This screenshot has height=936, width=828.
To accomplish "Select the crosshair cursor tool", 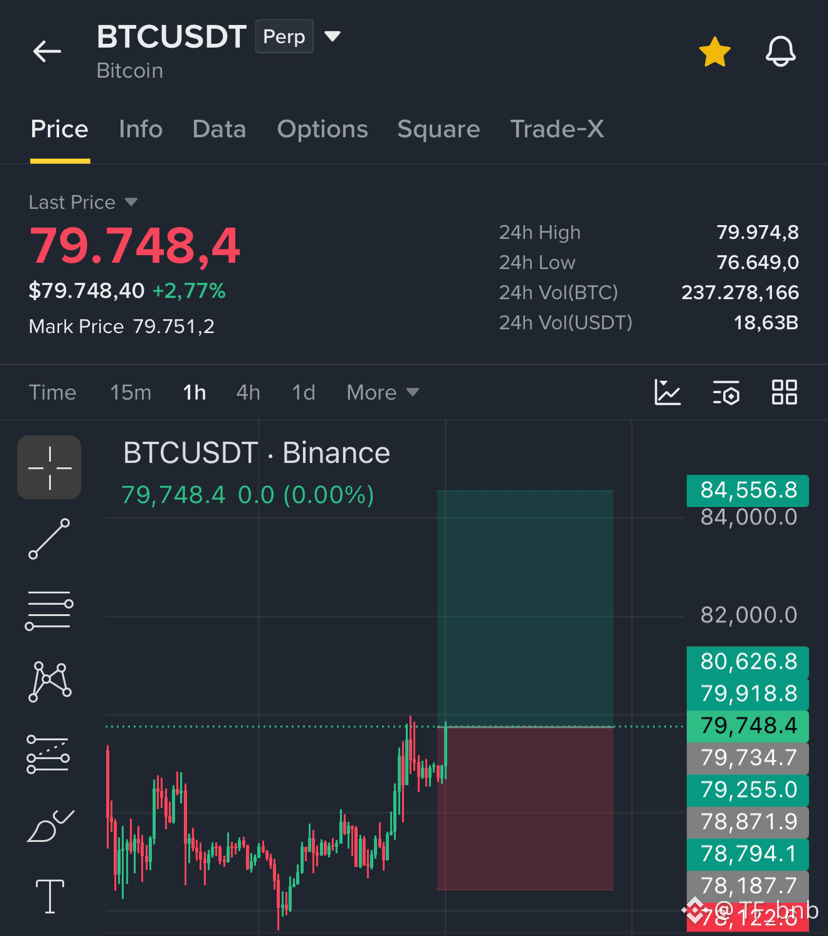I will coord(50,467).
